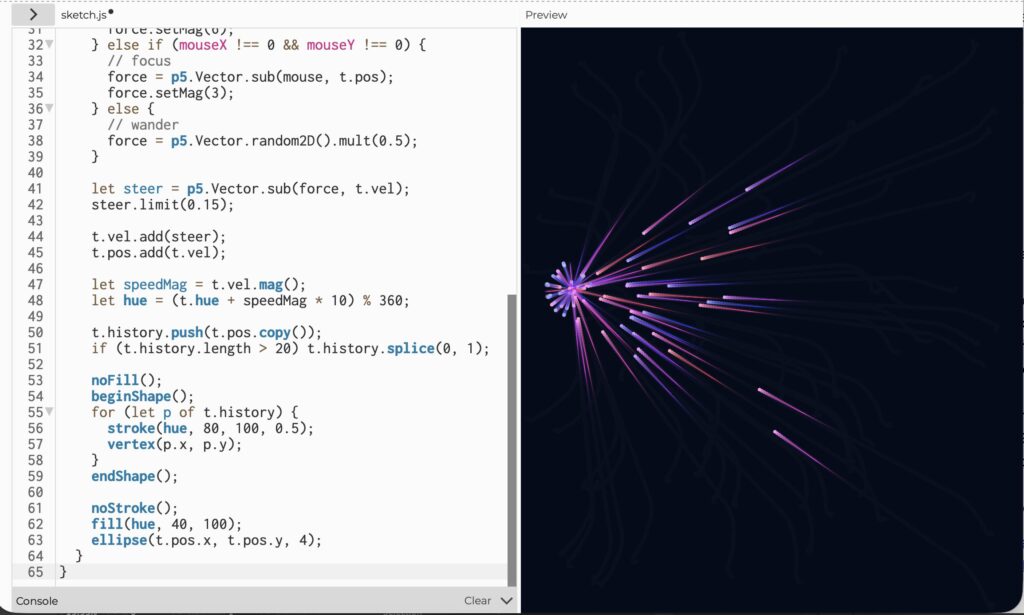The width and height of the screenshot is (1024, 615).
Task: Click the steer.limit(0.15) statement
Action: (x=162, y=205)
